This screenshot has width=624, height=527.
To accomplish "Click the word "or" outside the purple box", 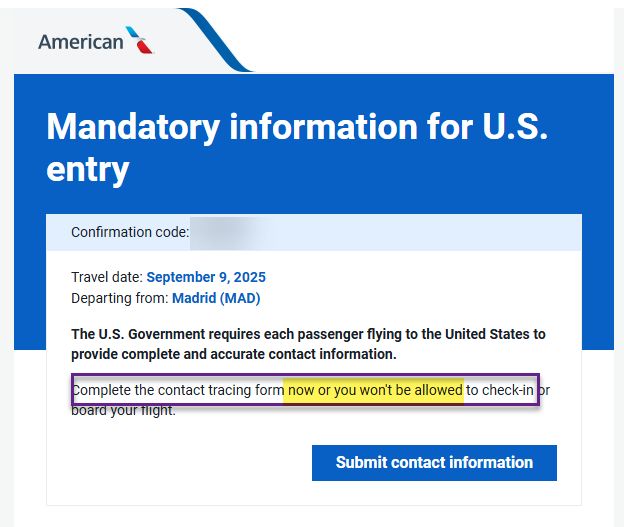I will [x=544, y=390].
